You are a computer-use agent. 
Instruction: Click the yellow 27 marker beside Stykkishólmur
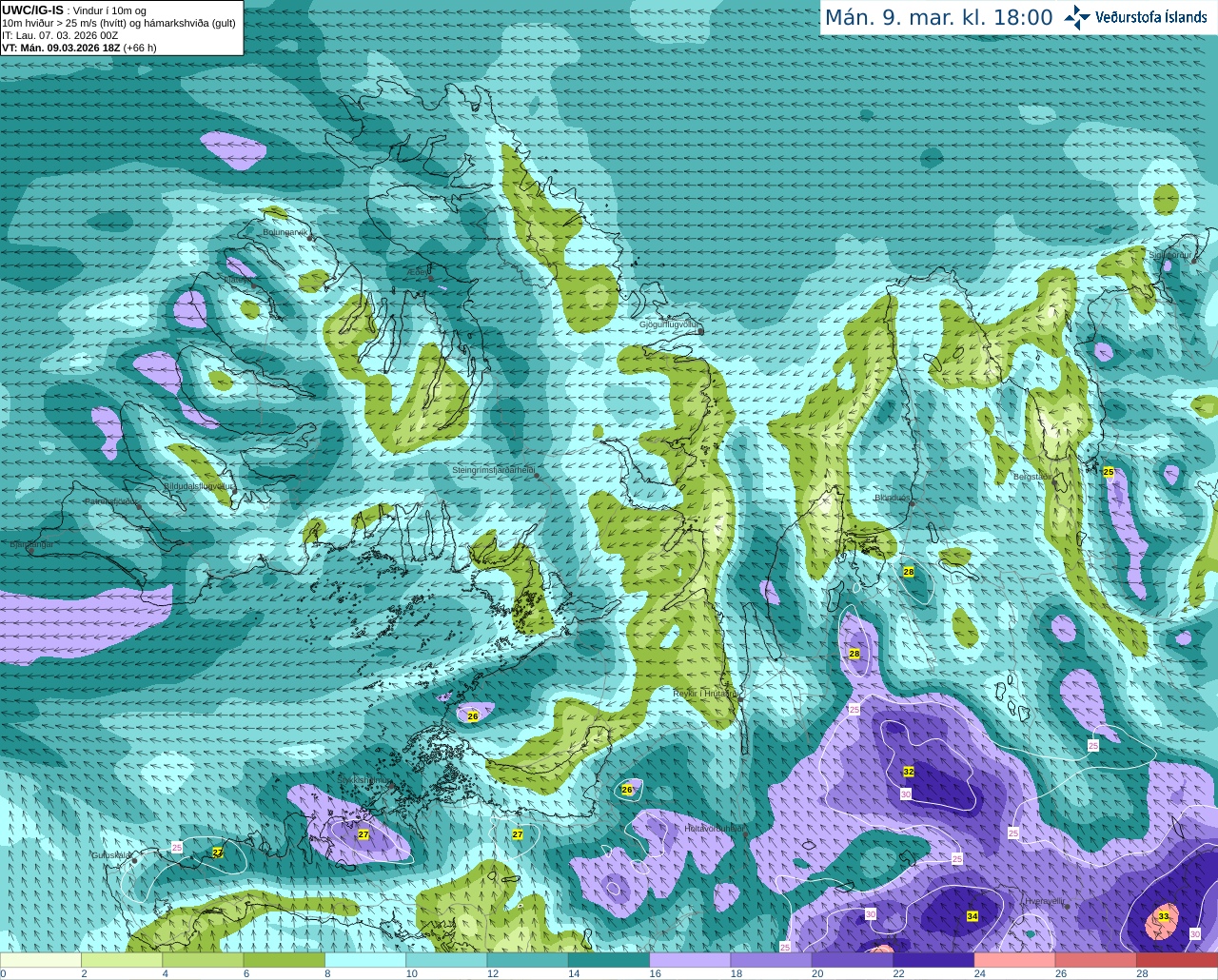click(363, 834)
